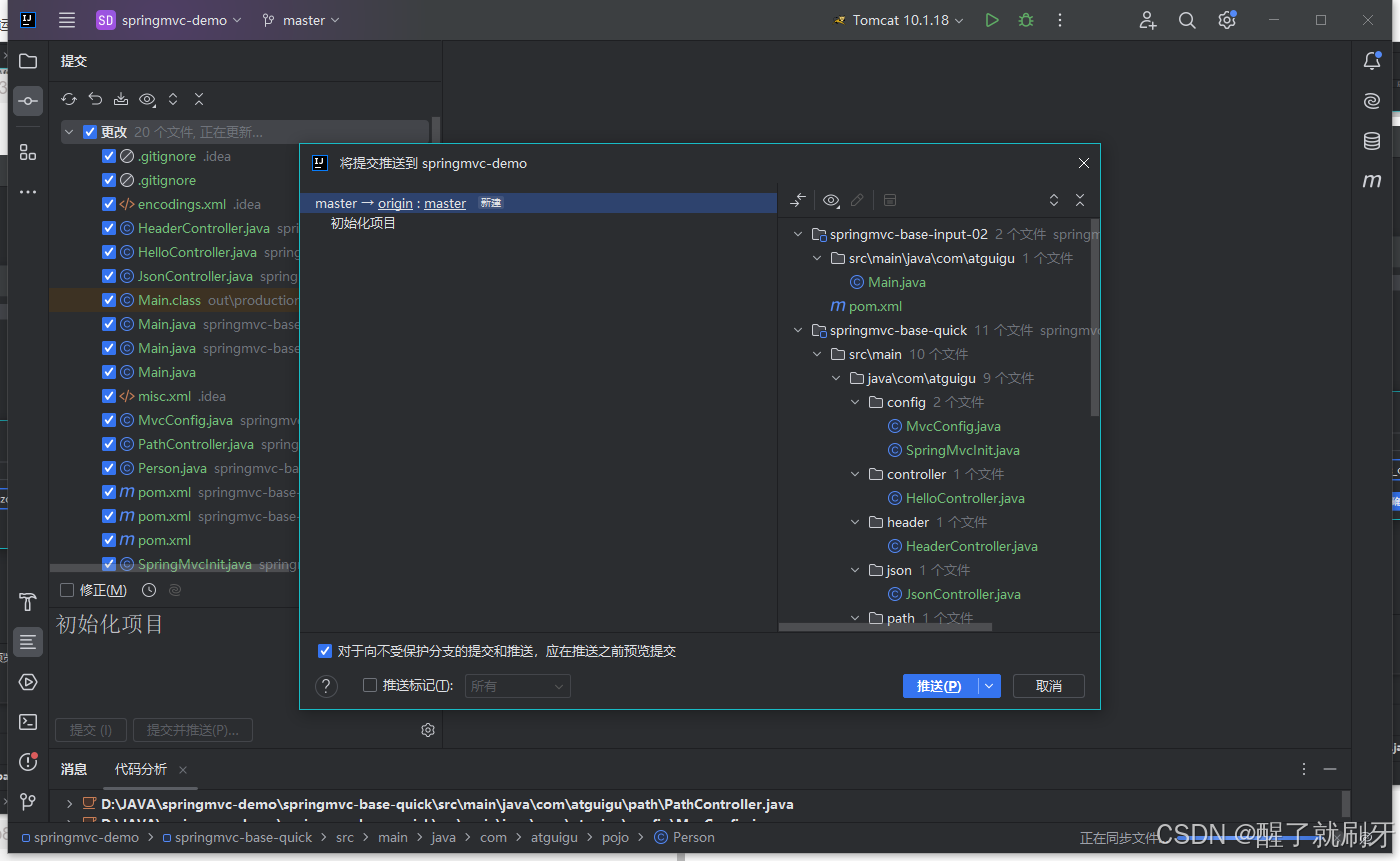Show more tool windows ellipsis icon

coord(28,192)
